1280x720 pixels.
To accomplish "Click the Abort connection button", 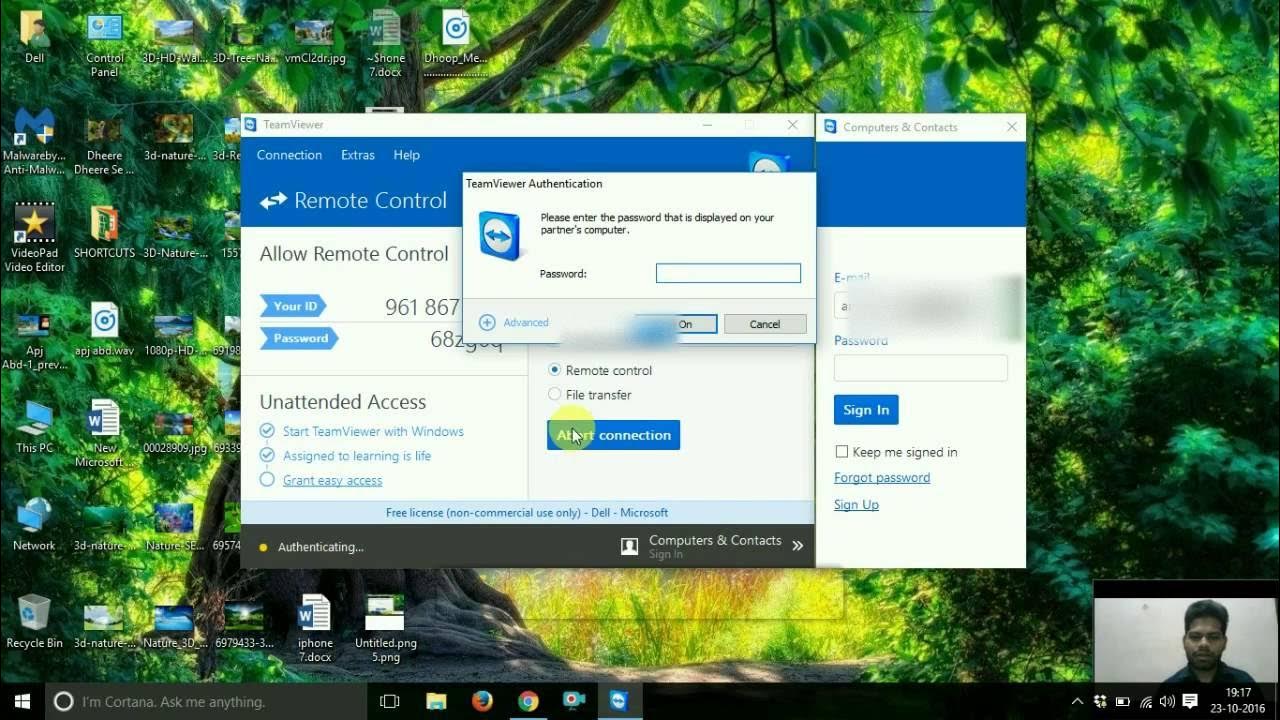I will tap(613, 435).
